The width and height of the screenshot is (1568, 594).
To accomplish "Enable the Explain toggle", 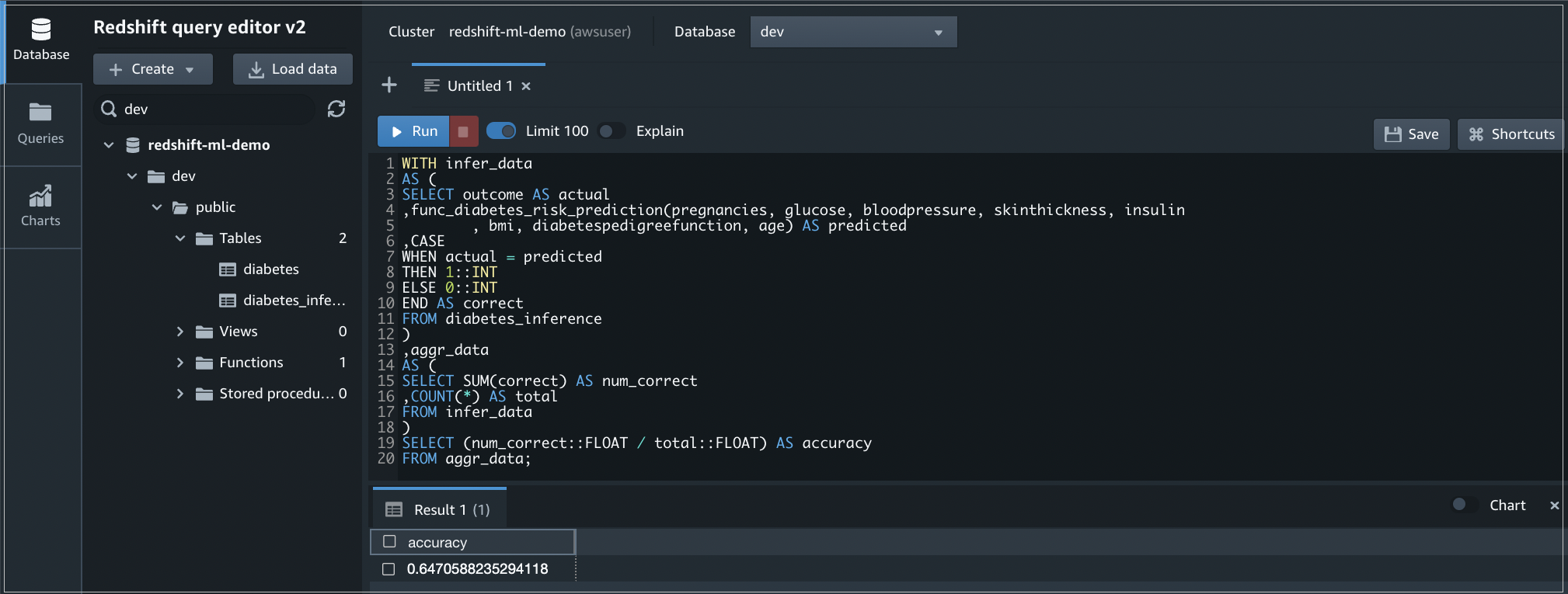I will pyautogui.click(x=612, y=131).
